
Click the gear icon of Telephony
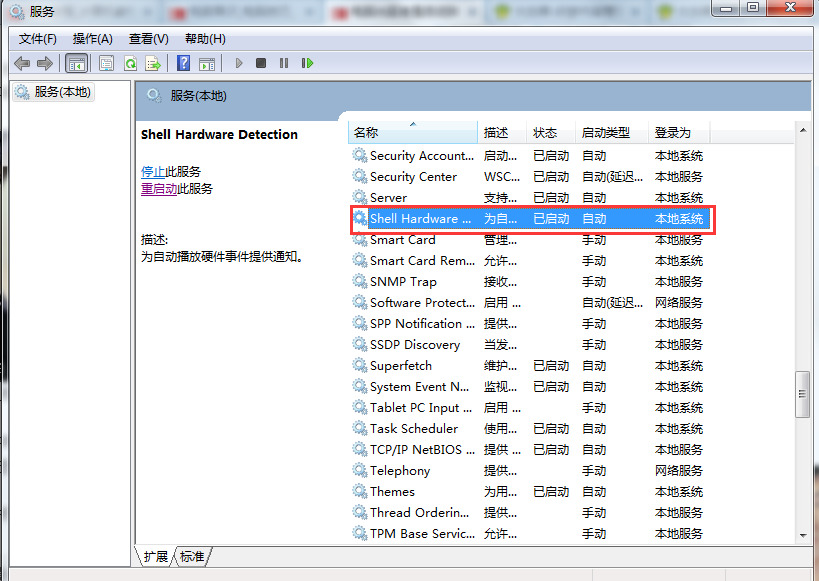click(359, 470)
